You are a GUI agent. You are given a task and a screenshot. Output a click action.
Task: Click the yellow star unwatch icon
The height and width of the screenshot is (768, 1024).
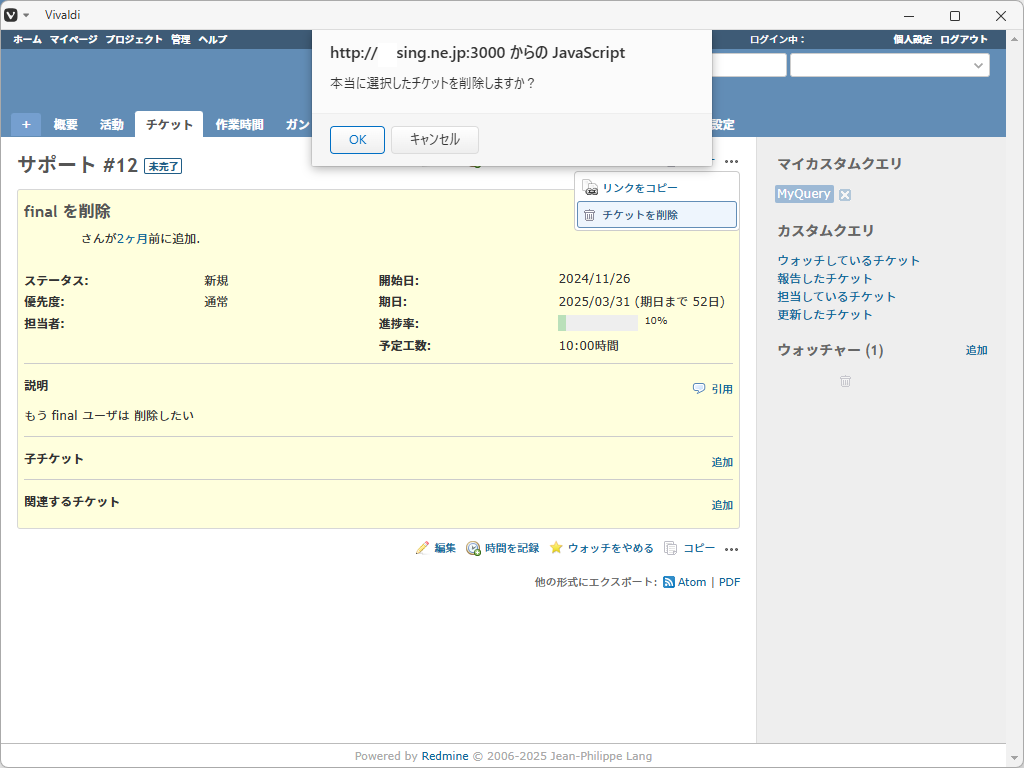[556, 548]
